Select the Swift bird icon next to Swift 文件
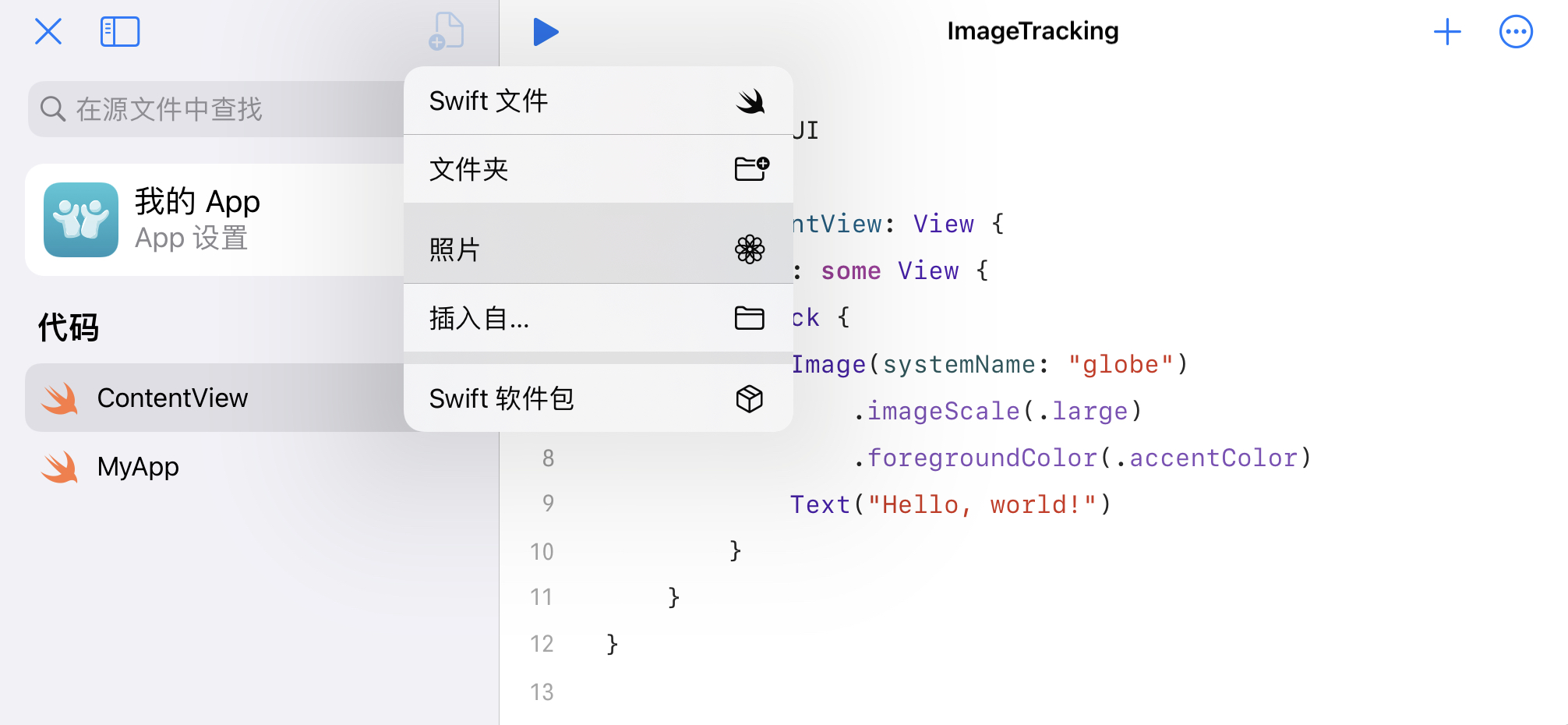Viewport: 1568px width, 725px height. point(750,100)
